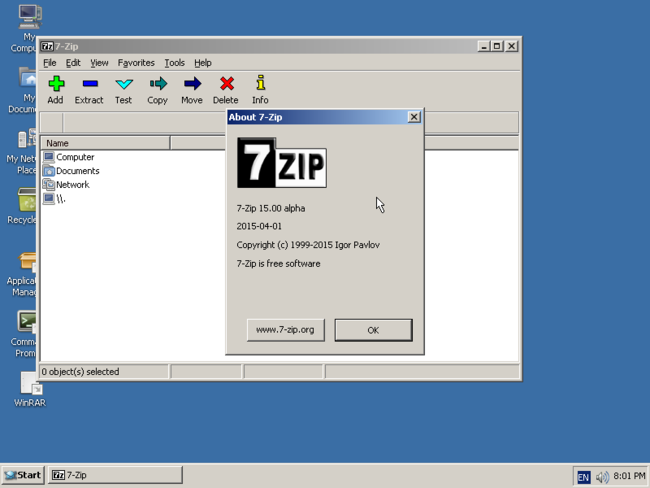
Task: Click the Extract toolbar icon
Action: pyautogui.click(x=90, y=84)
